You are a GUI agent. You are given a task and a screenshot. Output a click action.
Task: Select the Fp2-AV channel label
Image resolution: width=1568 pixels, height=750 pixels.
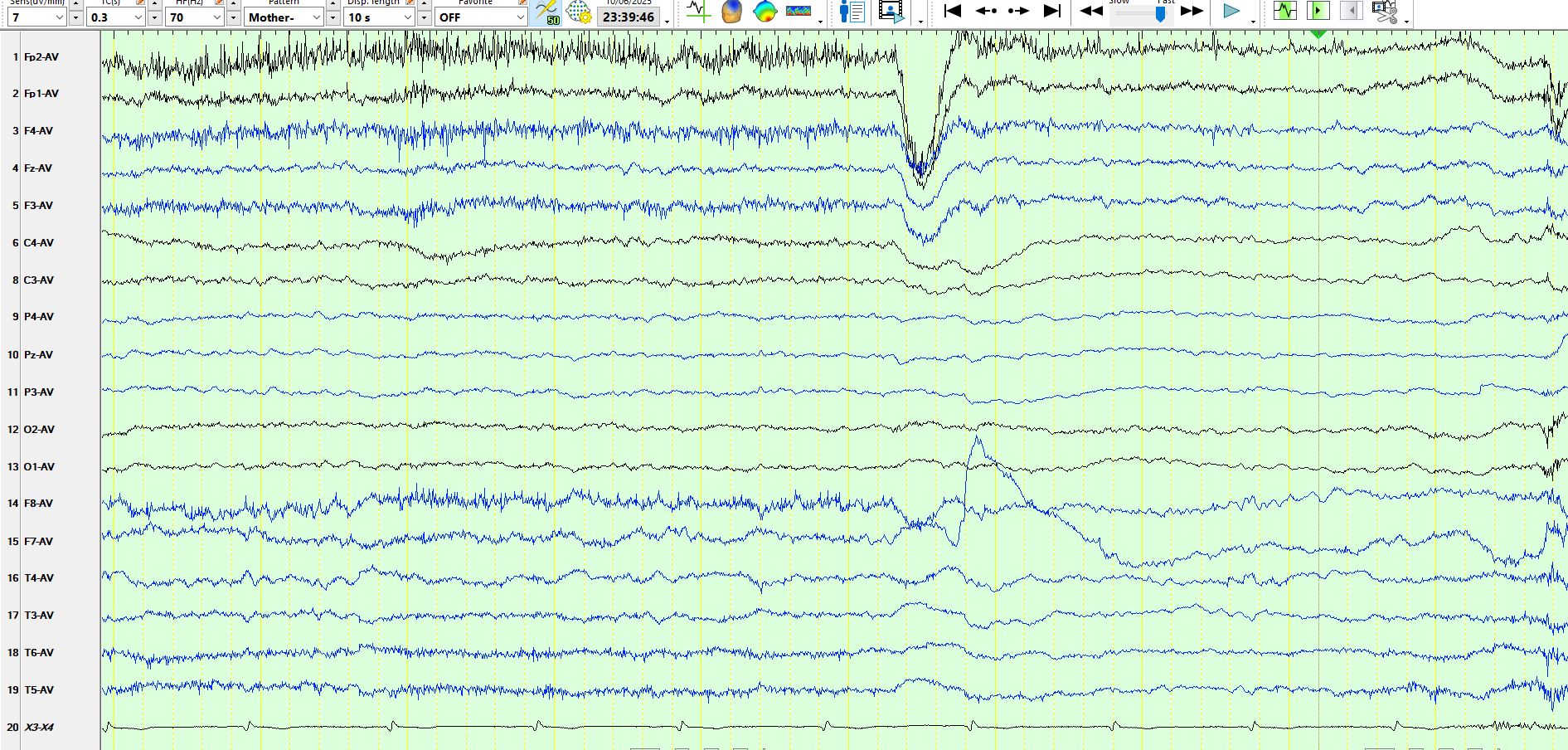point(41,57)
